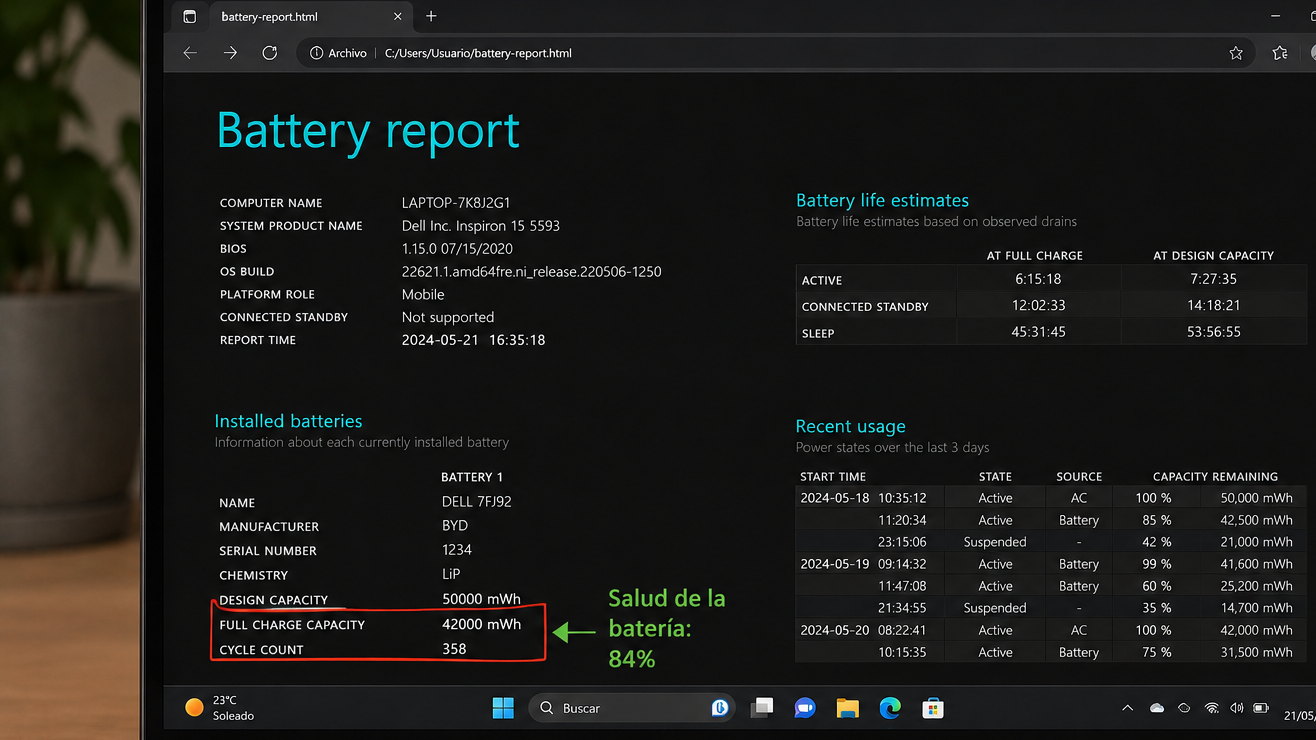
Task: Click the manufacturer value BYD
Action: coord(455,525)
